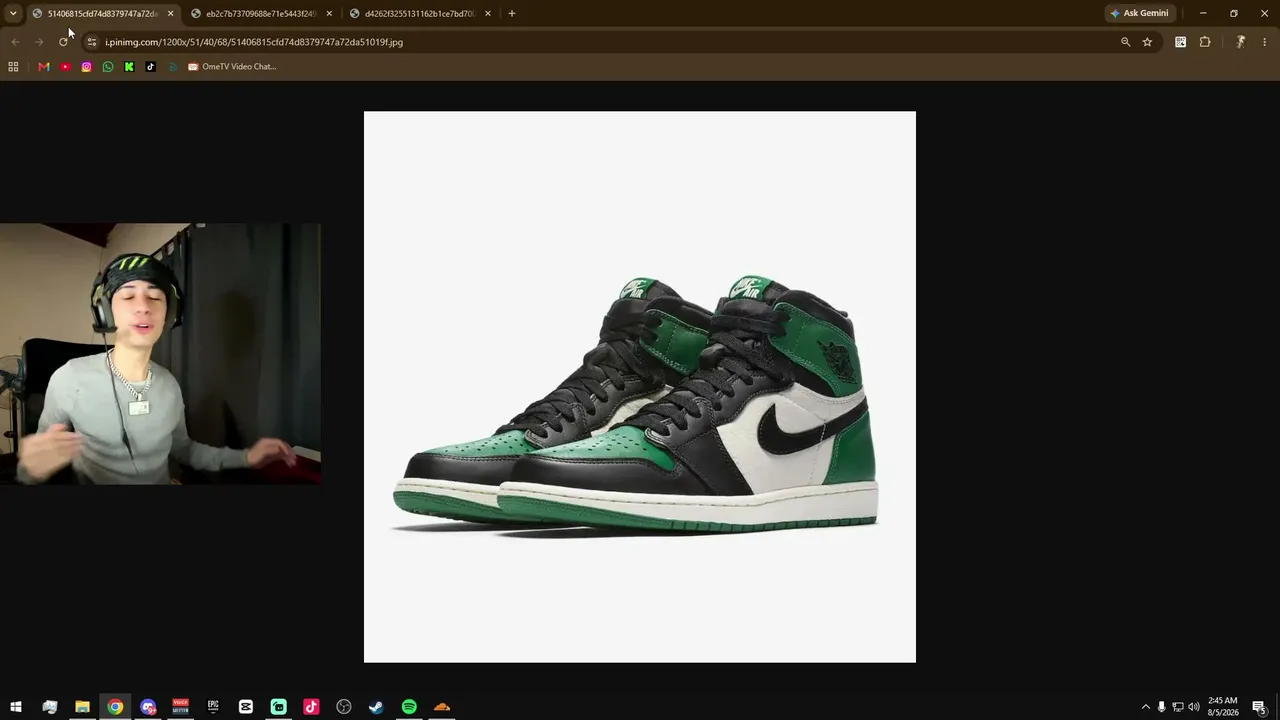The height and width of the screenshot is (720, 1280).
Task: Switch to the 51406815cfd74d… tab
Action: tap(103, 13)
